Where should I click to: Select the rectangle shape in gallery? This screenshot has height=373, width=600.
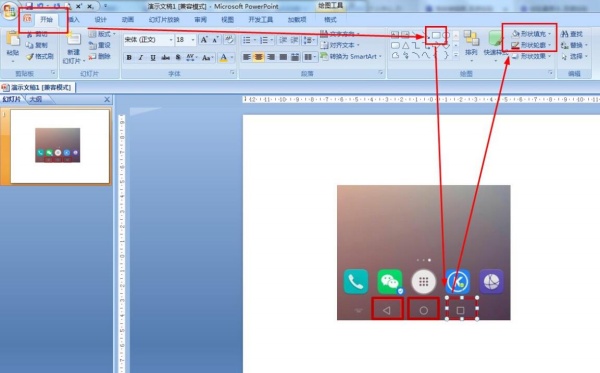pos(436,35)
